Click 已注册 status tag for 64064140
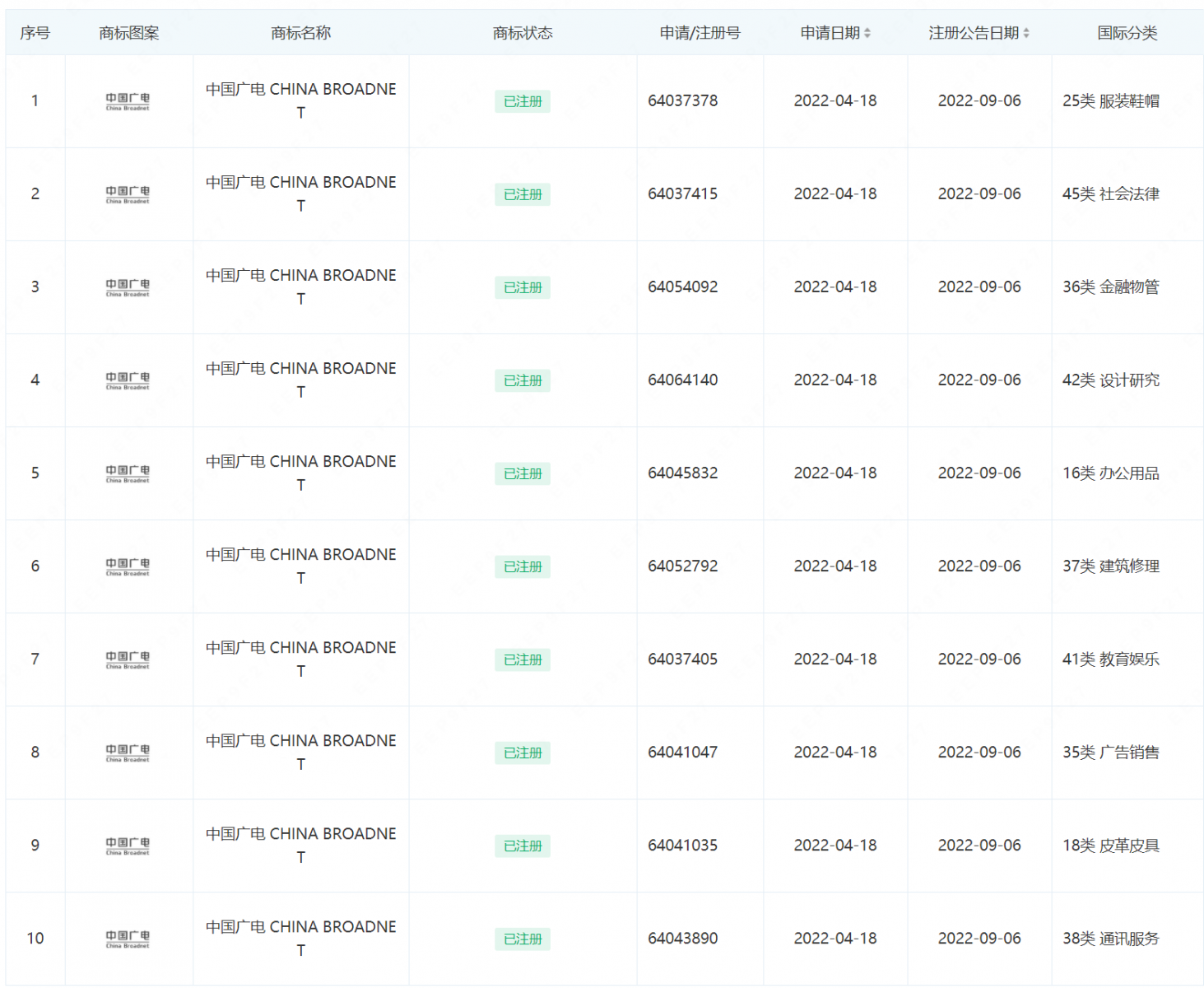1204x988 pixels. point(523,380)
